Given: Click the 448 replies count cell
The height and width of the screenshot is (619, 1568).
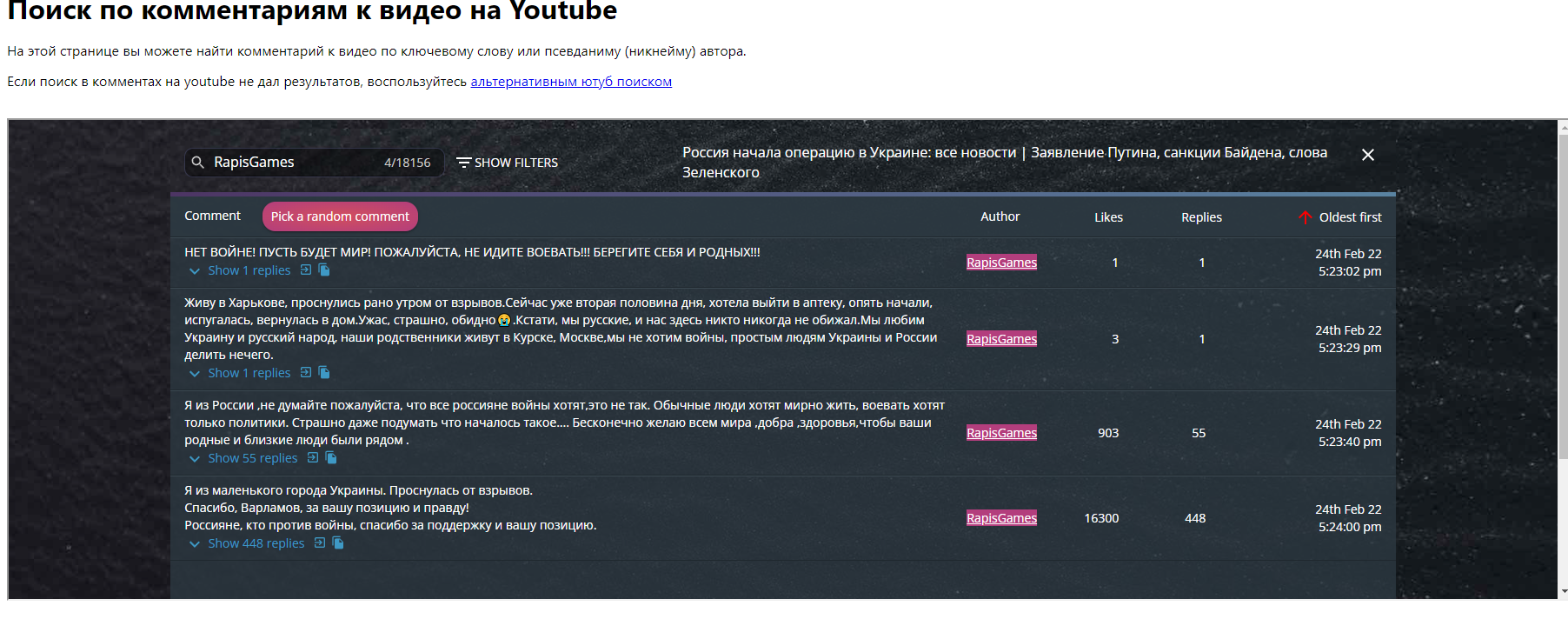Looking at the screenshot, I should coord(1195,518).
